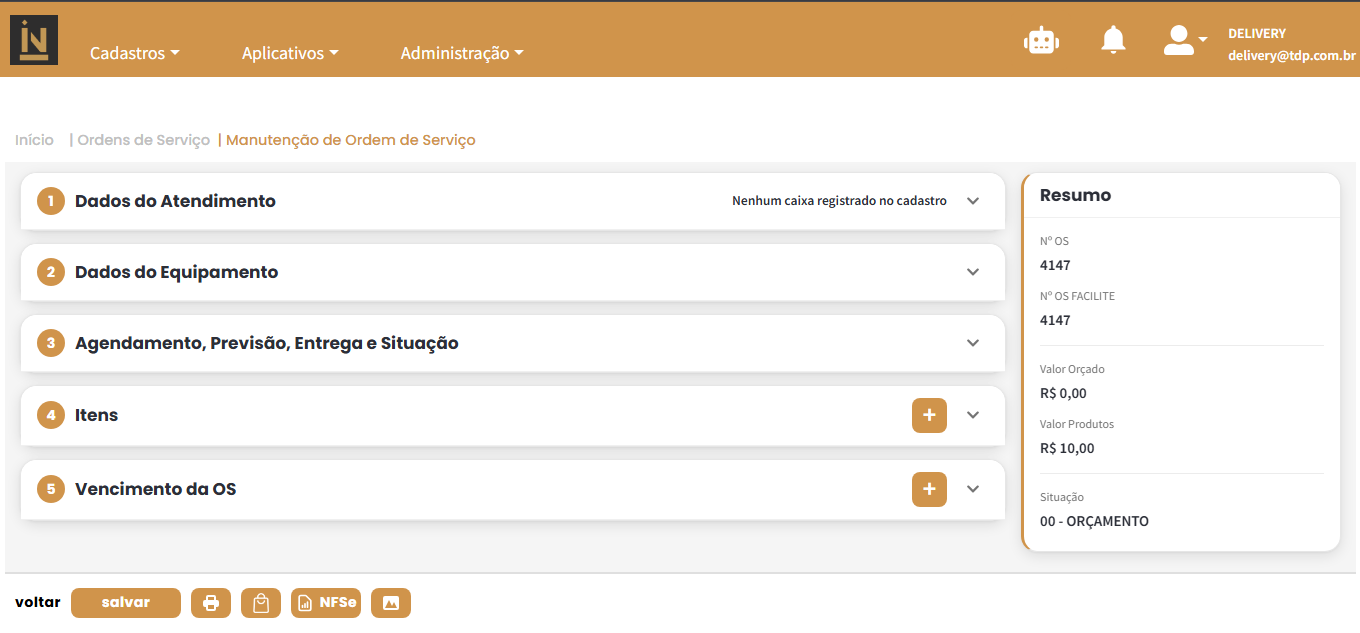This screenshot has width=1360, height=633.
Task: Click the Valor Orçado amount R$ 0,00
Action: (x=1063, y=393)
